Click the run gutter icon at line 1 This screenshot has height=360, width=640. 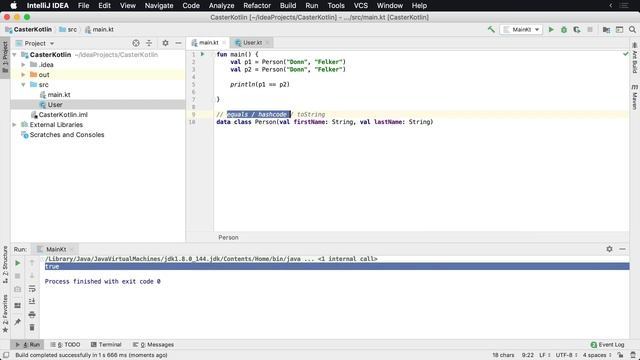pos(202,54)
